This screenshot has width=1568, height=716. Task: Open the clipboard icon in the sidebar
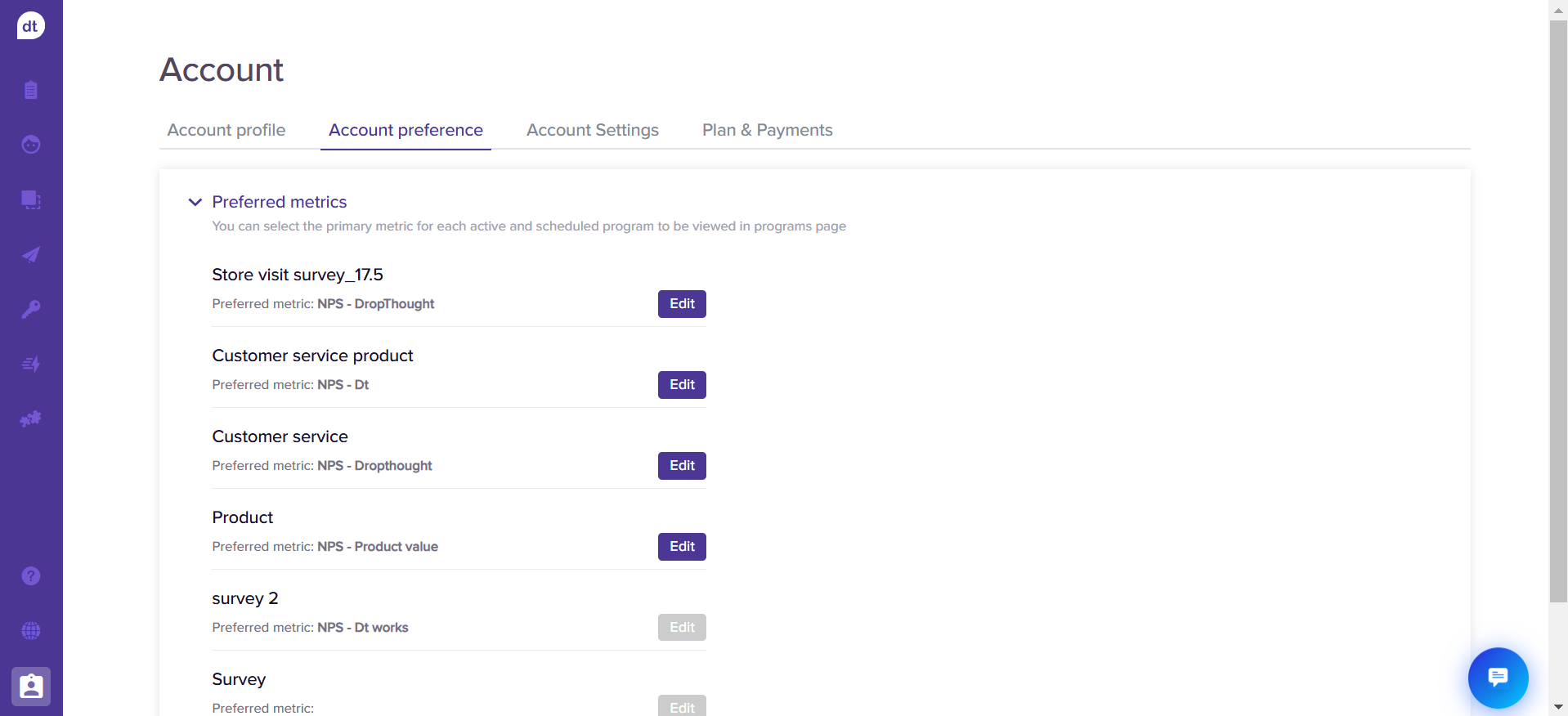(x=31, y=90)
